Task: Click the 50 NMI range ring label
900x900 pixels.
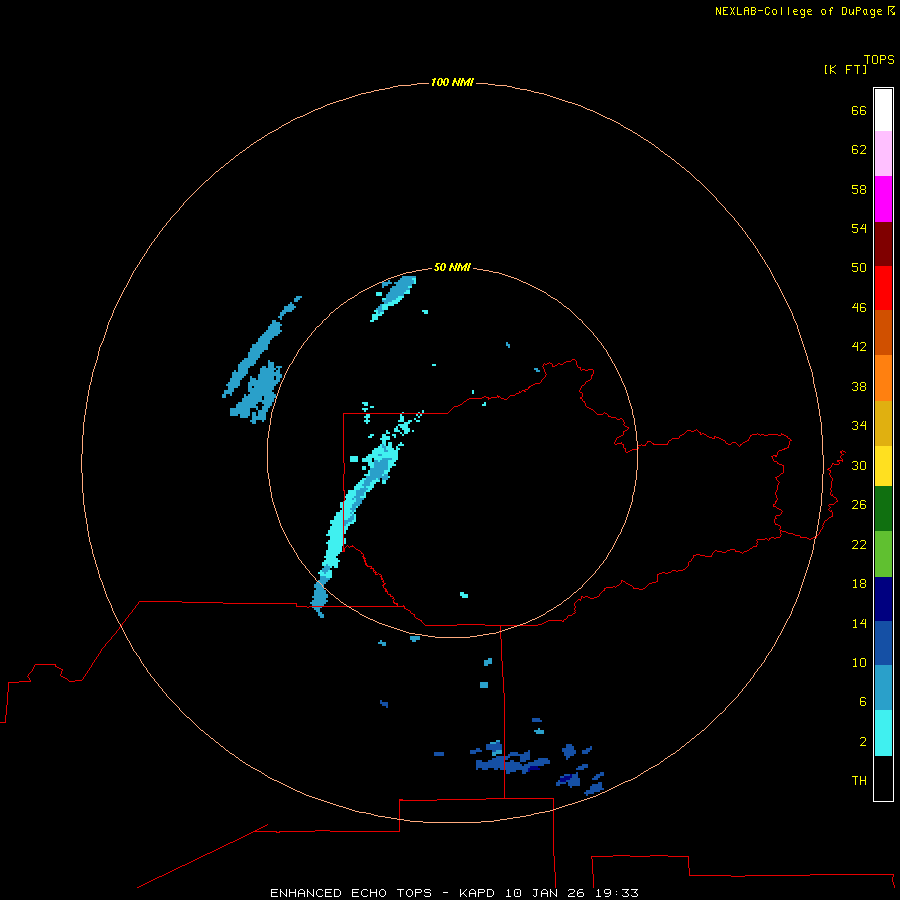Action: [x=452, y=267]
